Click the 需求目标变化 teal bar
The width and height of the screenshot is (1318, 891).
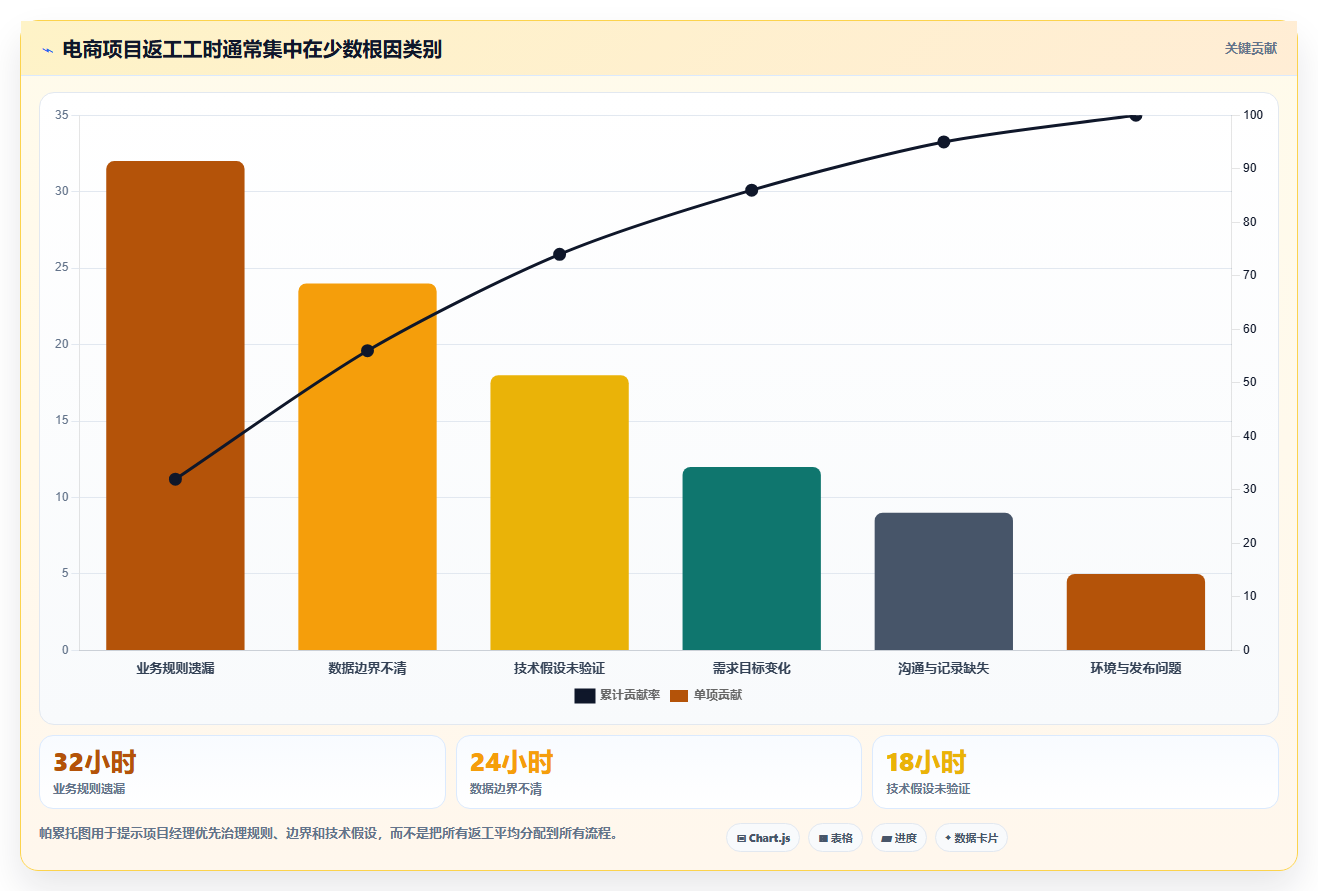coord(751,558)
